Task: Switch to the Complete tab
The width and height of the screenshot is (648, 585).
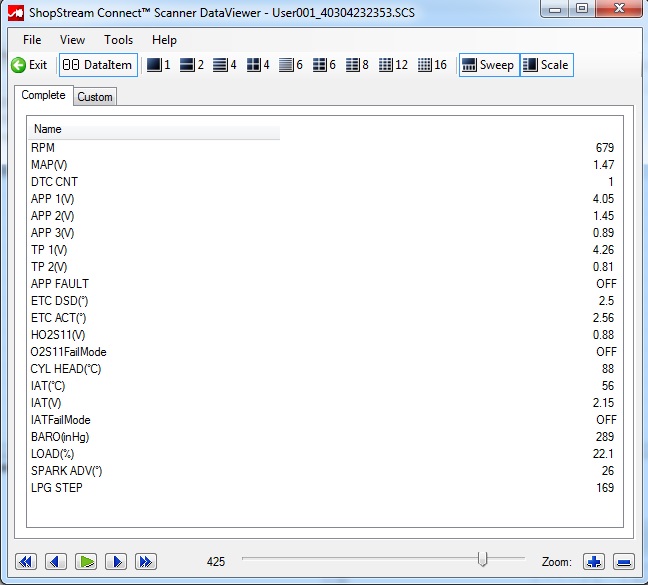Action: 43,95
